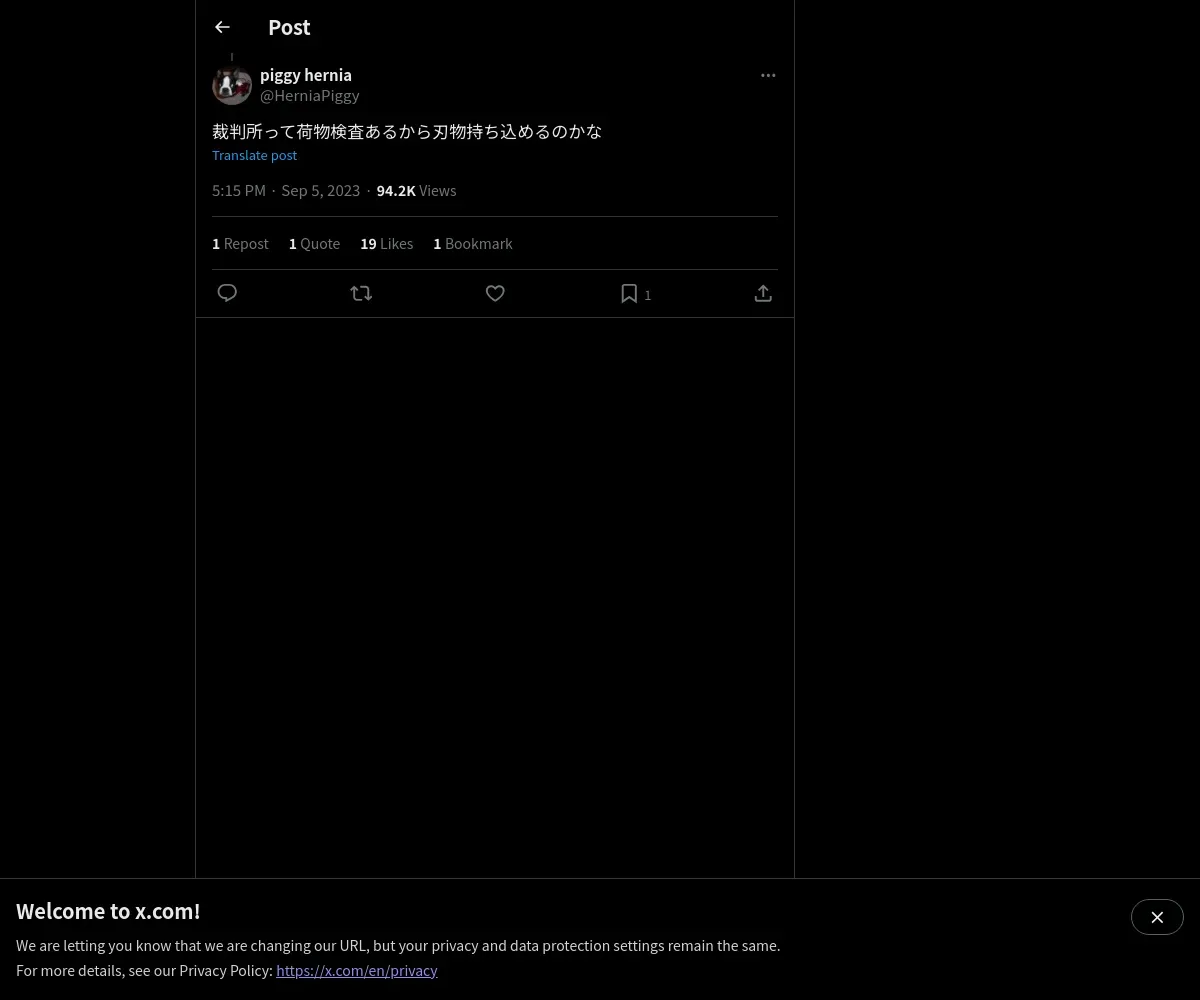Dismiss the Welcome to x.com banner
The image size is (1200, 1000).
coord(1157,917)
